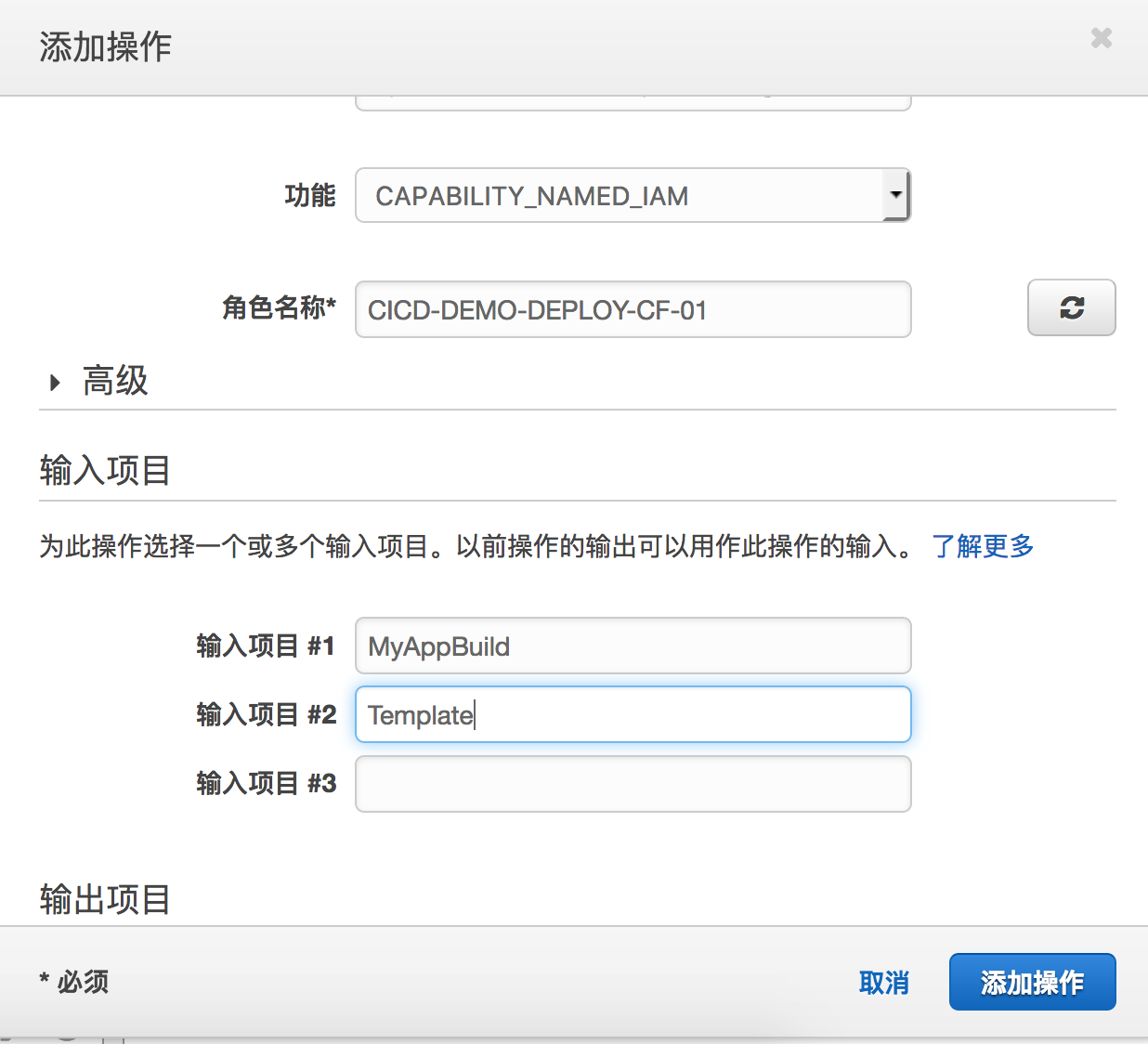The width and height of the screenshot is (1148, 1044).
Task: Click the 输入项目 #2 label
Action: click(x=266, y=714)
